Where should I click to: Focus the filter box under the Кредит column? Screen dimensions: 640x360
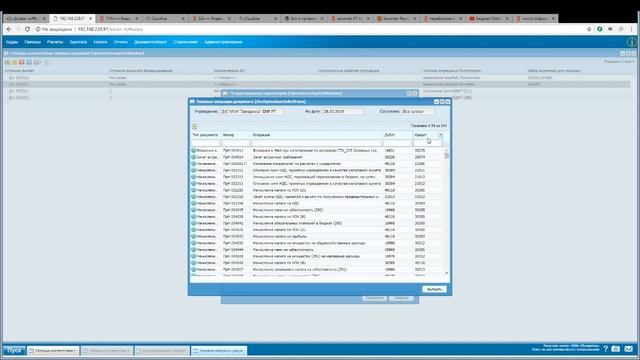[x=428, y=143]
